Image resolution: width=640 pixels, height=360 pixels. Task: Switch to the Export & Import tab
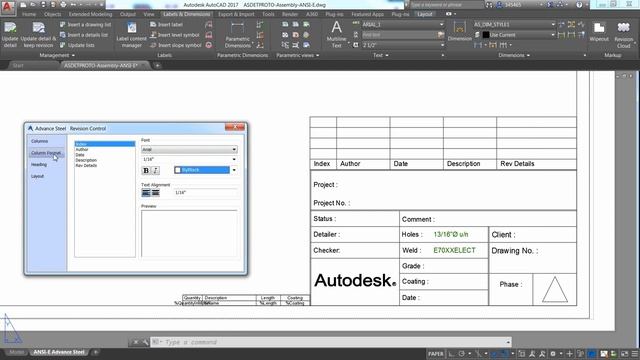236,14
